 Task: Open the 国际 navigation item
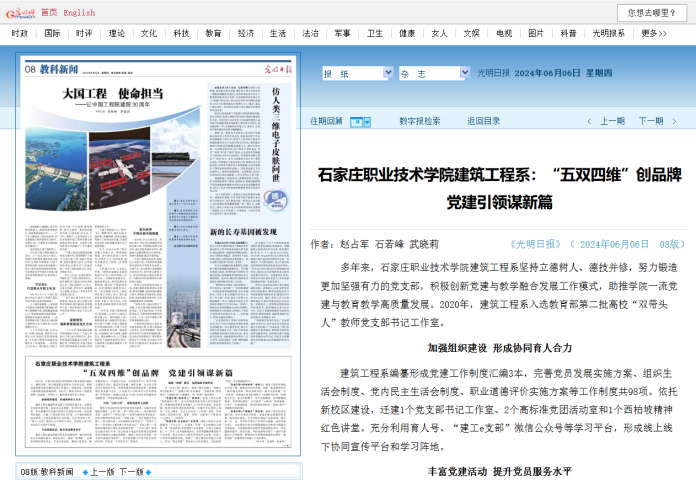52,33
